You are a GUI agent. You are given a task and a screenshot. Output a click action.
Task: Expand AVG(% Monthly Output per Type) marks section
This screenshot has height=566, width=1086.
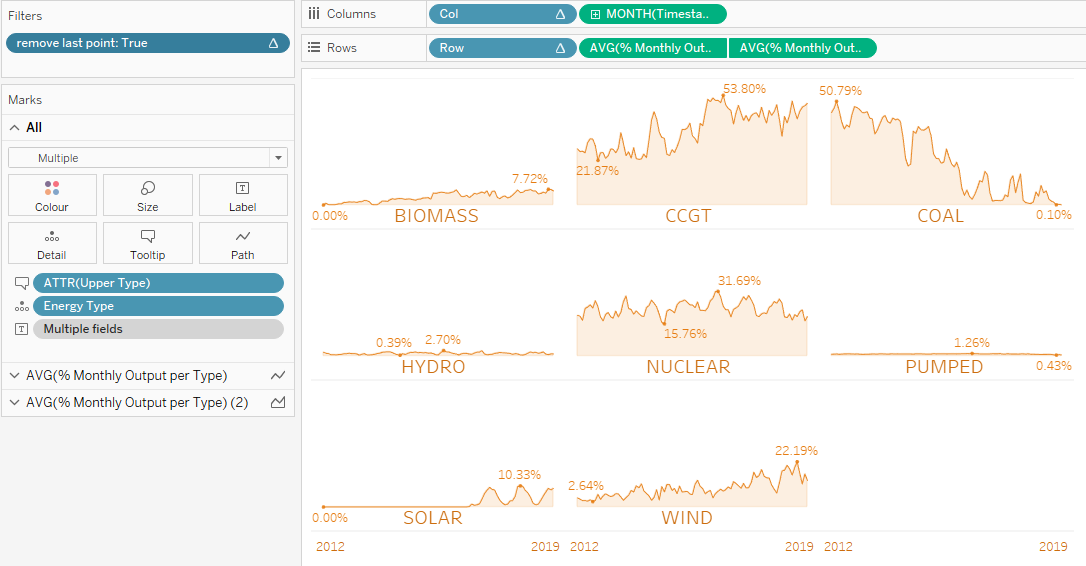15,376
